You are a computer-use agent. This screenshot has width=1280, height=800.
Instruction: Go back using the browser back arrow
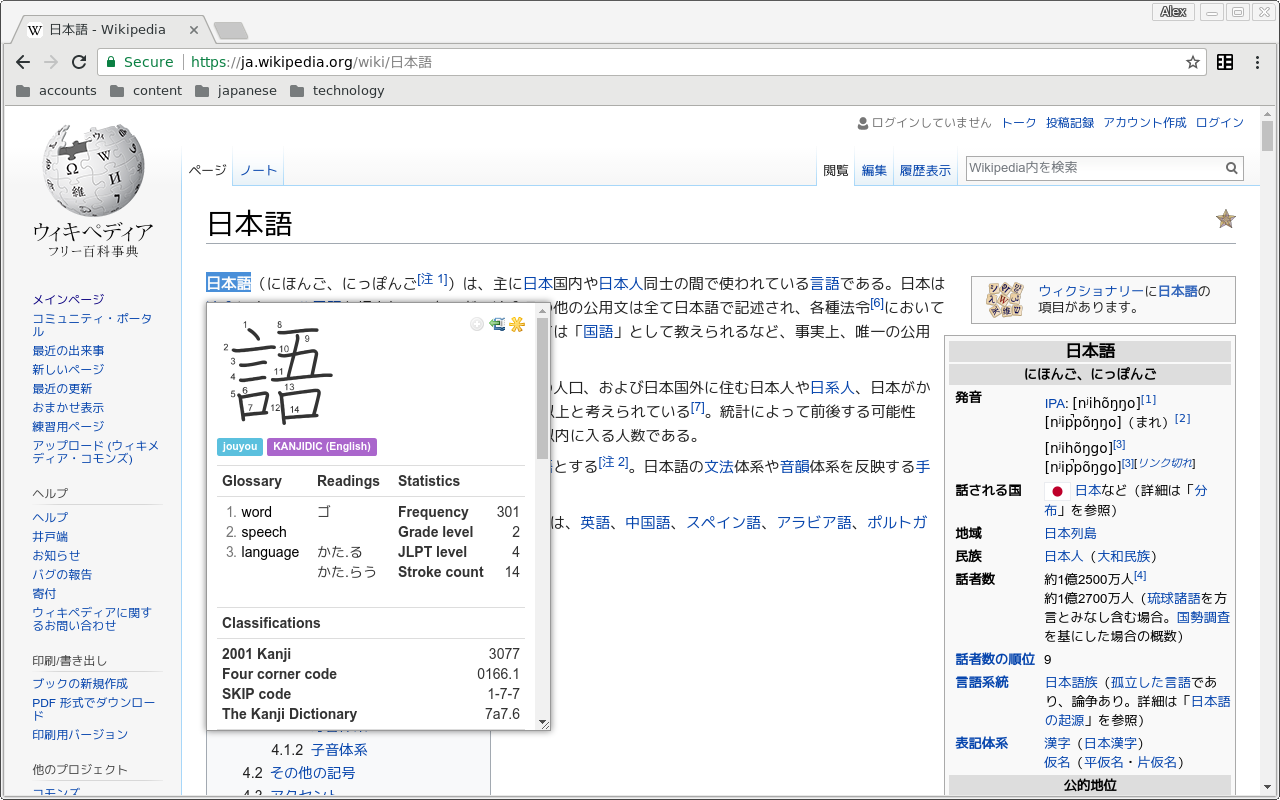tap(23, 62)
